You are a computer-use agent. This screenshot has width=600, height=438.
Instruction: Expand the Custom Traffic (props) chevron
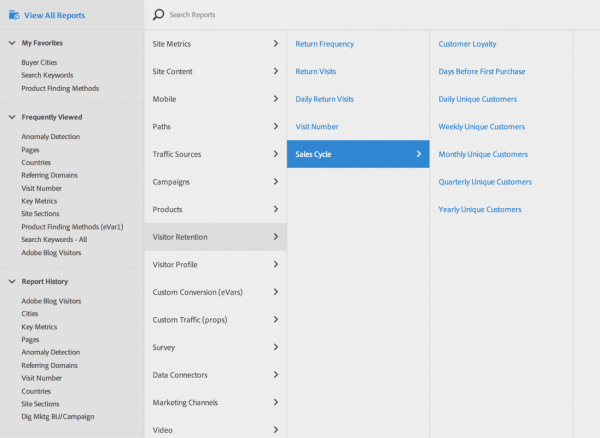click(276, 319)
